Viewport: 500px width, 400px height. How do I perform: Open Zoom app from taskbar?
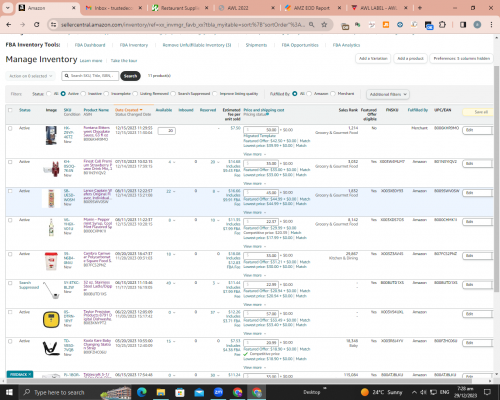pyautogui.click(x=219, y=392)
